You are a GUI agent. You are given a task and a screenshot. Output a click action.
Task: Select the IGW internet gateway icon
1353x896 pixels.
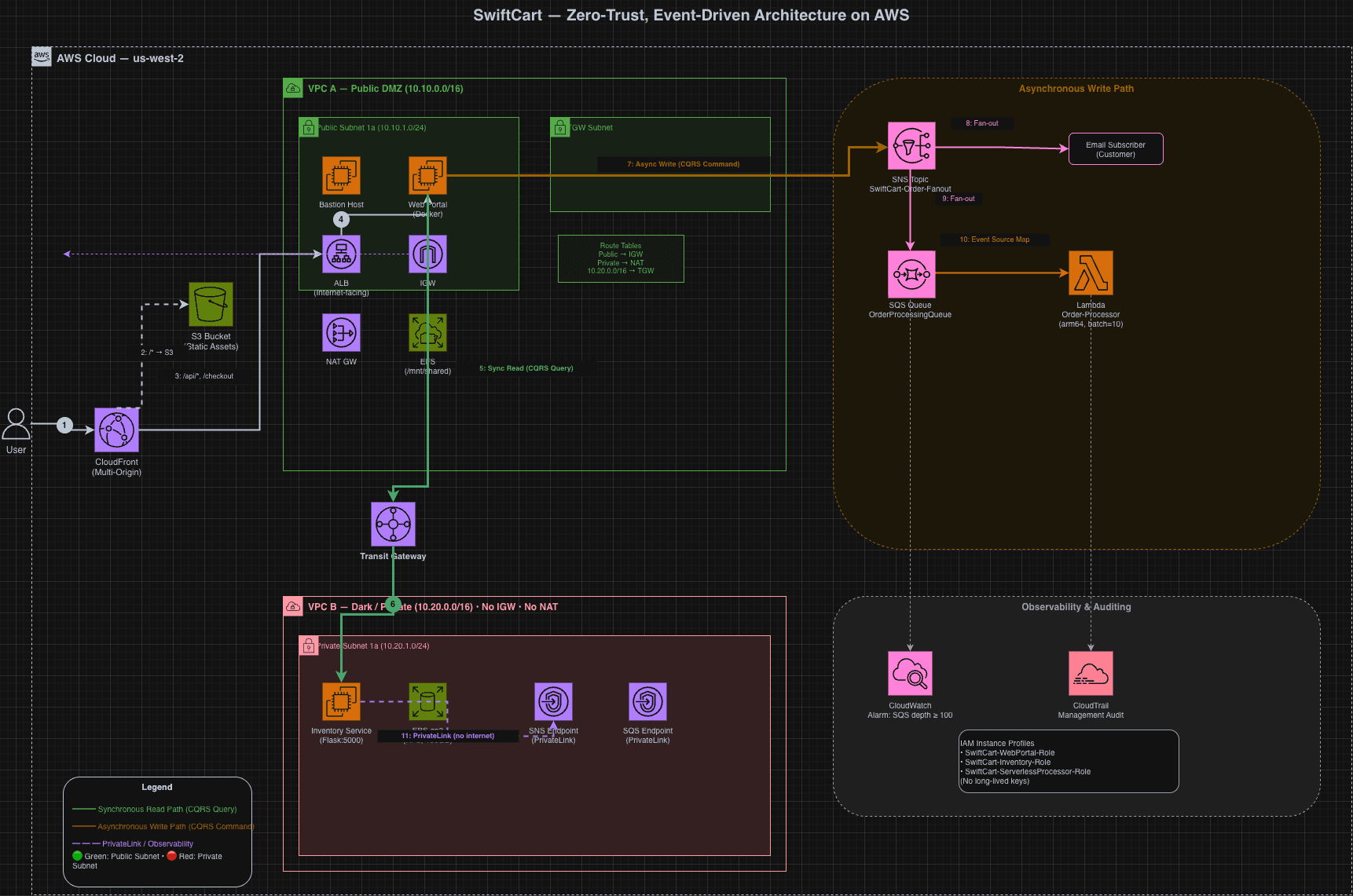(x=427, y=254)
